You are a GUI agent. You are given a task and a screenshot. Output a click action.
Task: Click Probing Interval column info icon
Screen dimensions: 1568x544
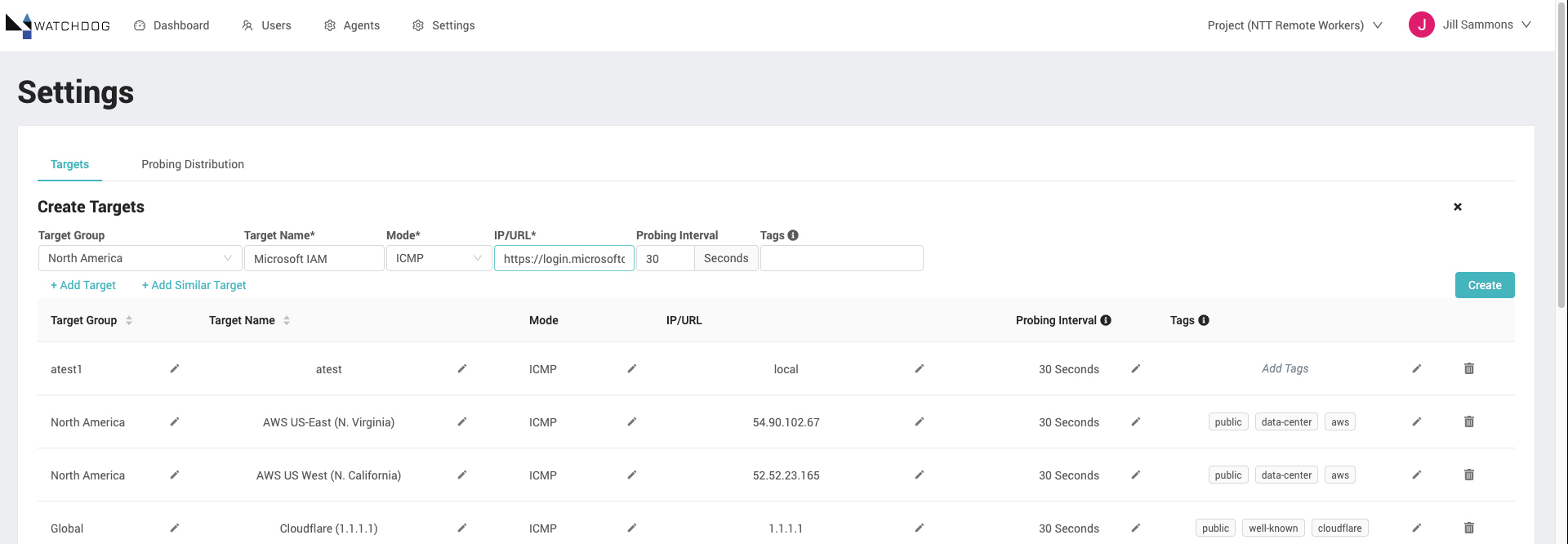pyautogui.click(x=1106, y=320)
